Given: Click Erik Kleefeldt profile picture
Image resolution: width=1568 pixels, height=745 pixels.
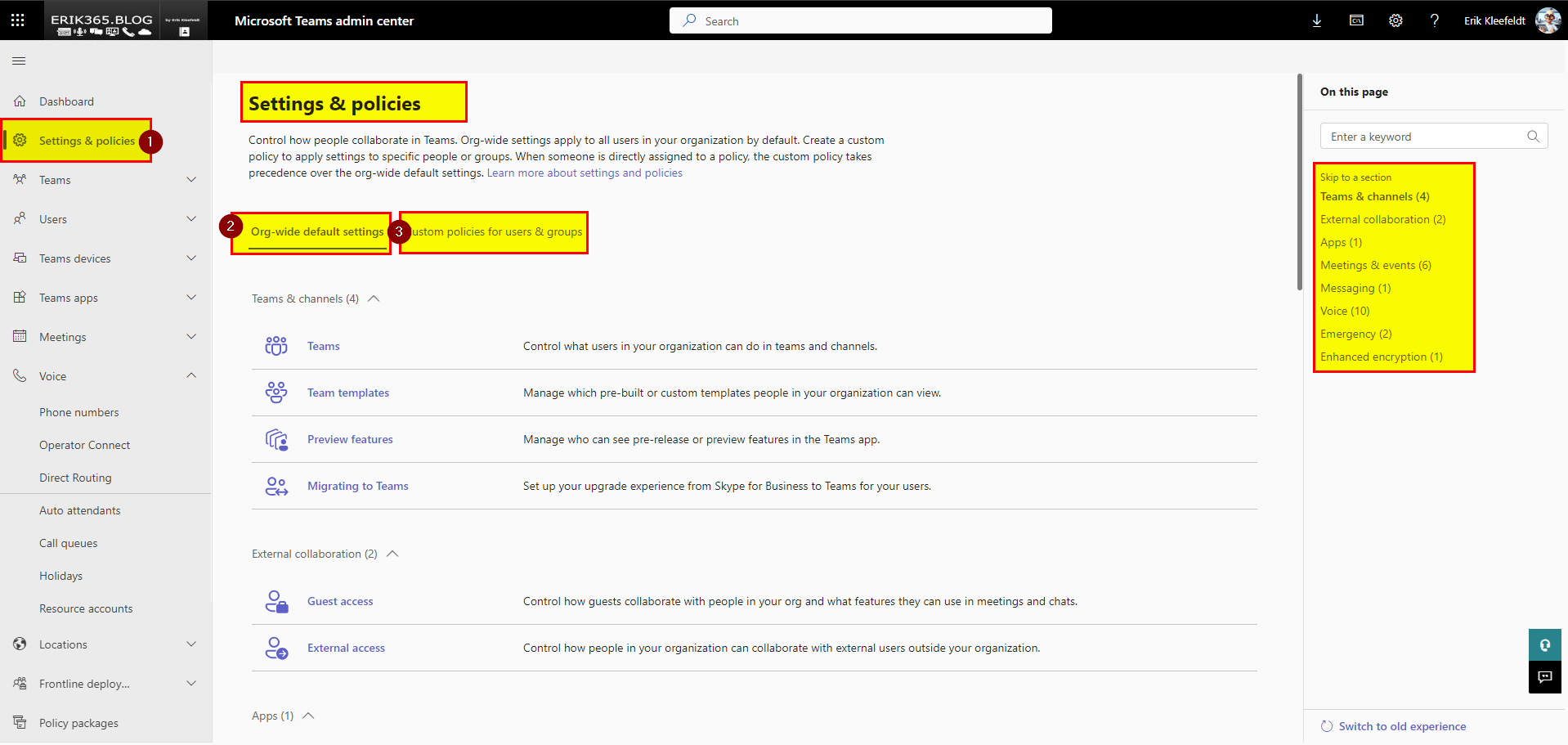Looking at the screenshot, I should [1548, 20].
